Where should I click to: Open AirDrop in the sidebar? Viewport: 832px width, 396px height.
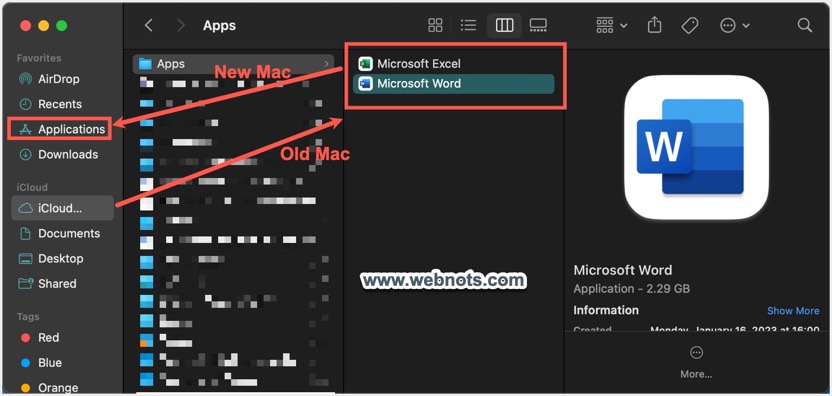click(x=49, y=79)
